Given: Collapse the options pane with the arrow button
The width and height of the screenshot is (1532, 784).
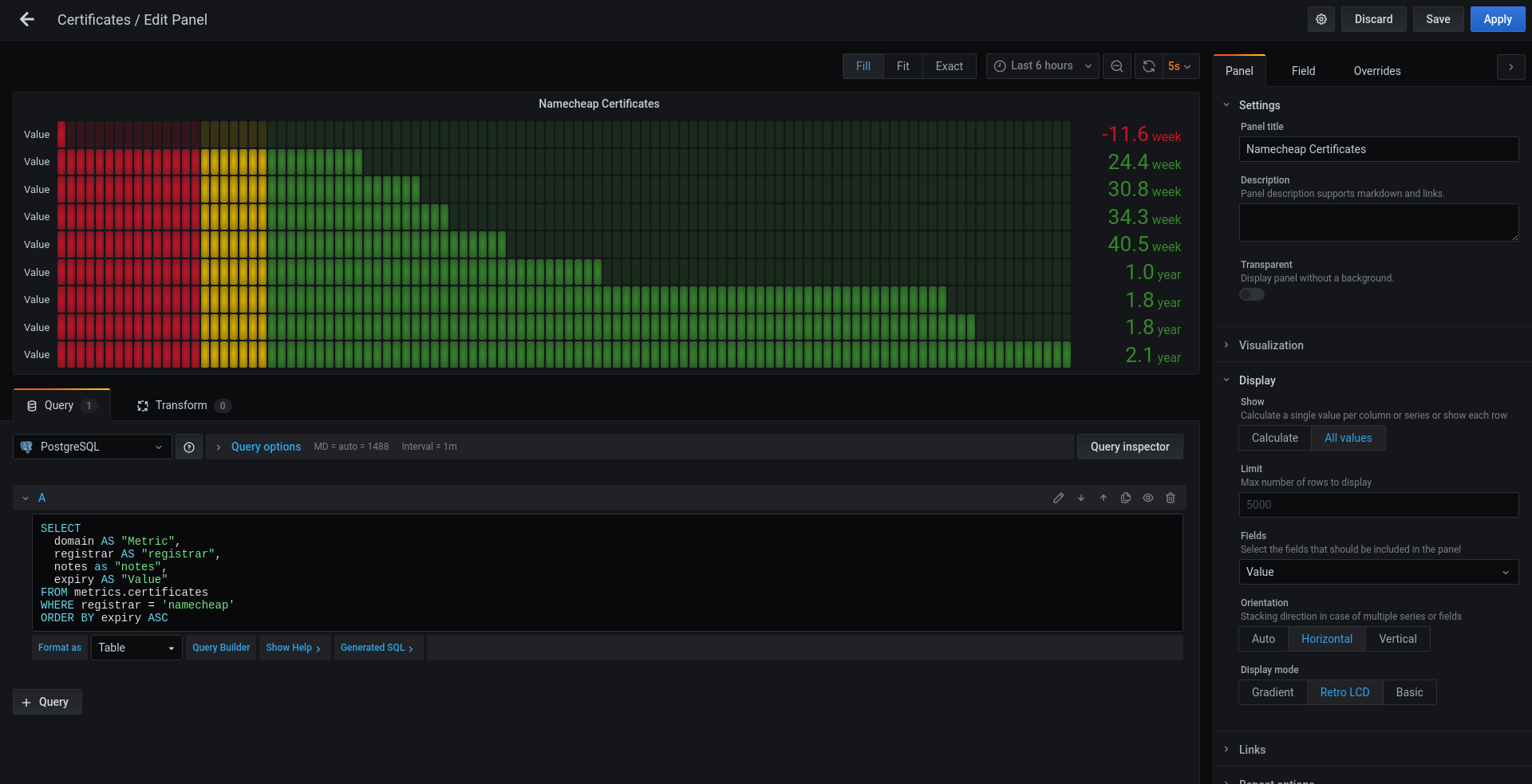Looking at the screenshot, I should point(1511,67).
